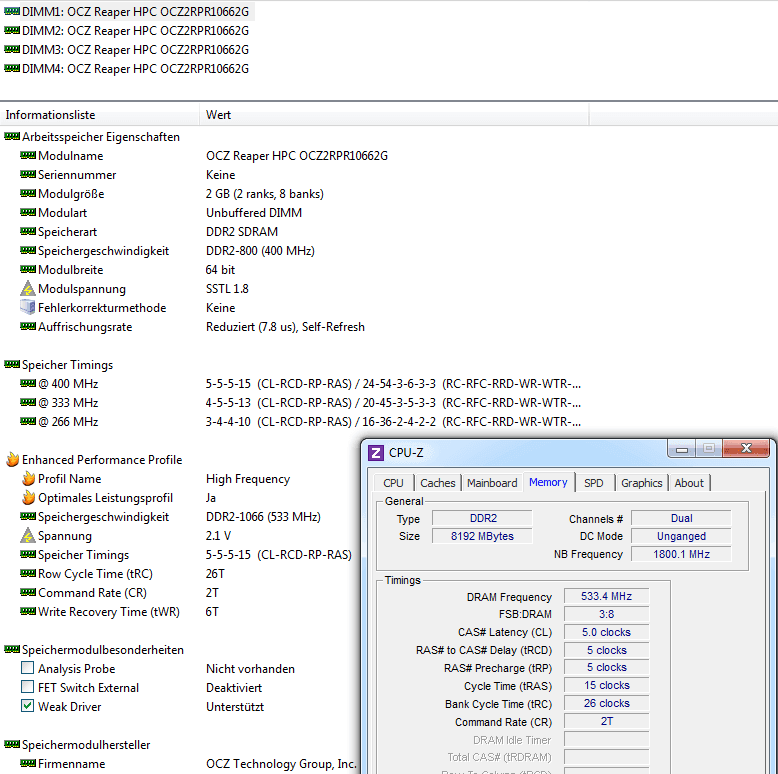
Task: Uncheck the Weak Driver checkbox
Action: 28,706
